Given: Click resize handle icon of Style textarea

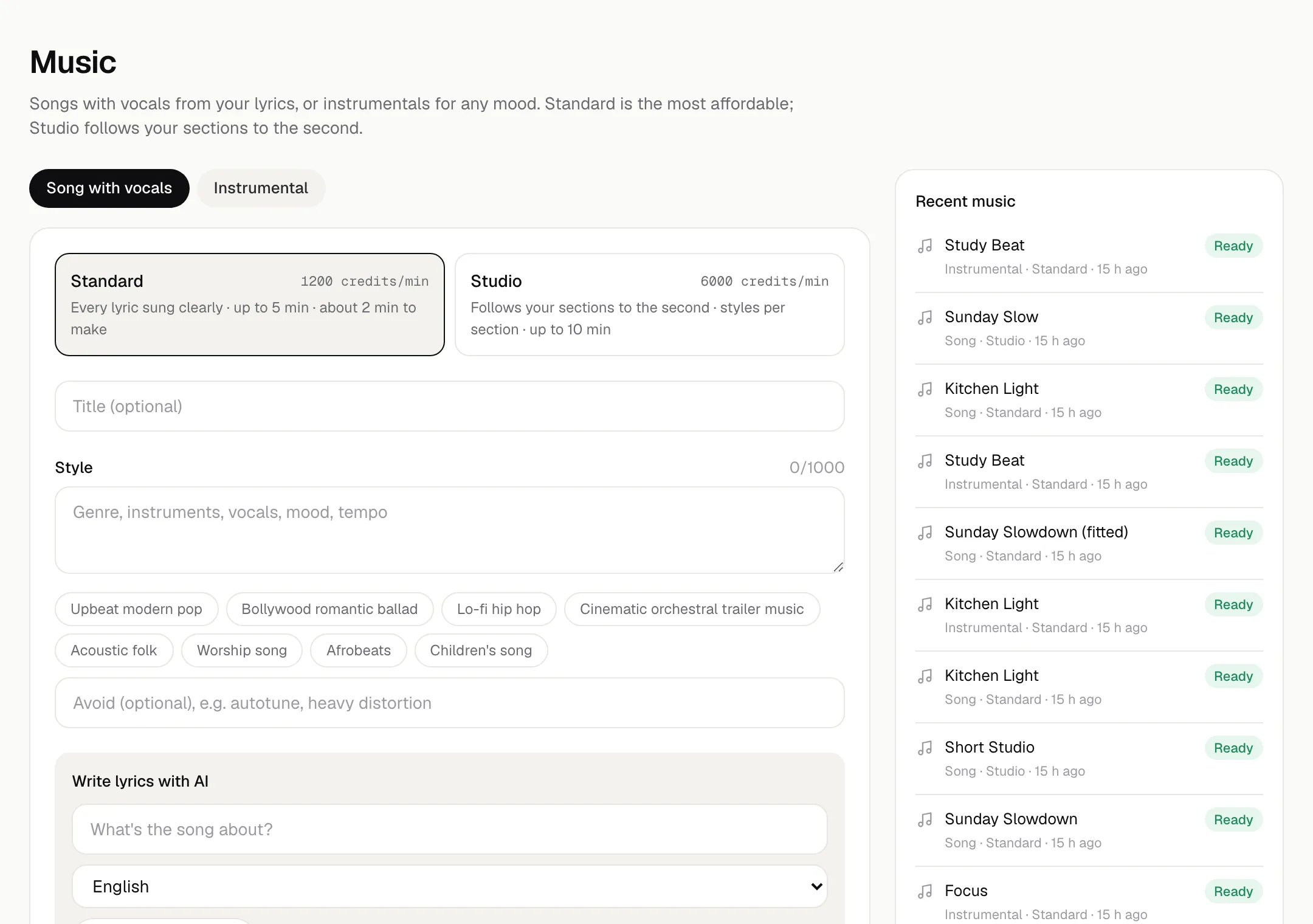Looking at the screenshot, I should (x=838, y=567).
